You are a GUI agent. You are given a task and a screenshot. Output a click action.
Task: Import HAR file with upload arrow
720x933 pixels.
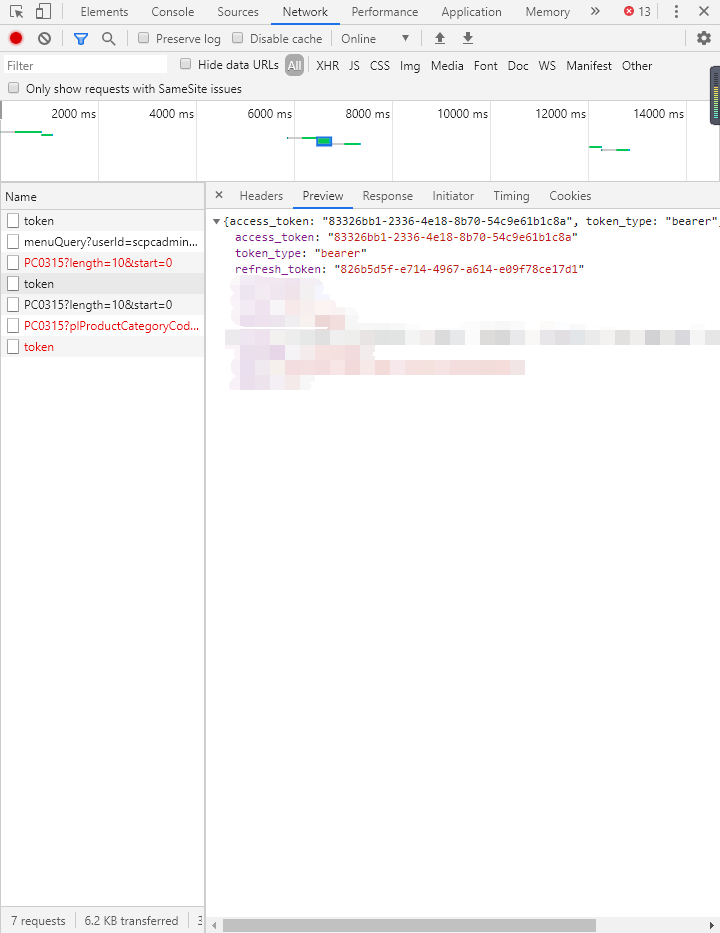click(x=440, y=39)
